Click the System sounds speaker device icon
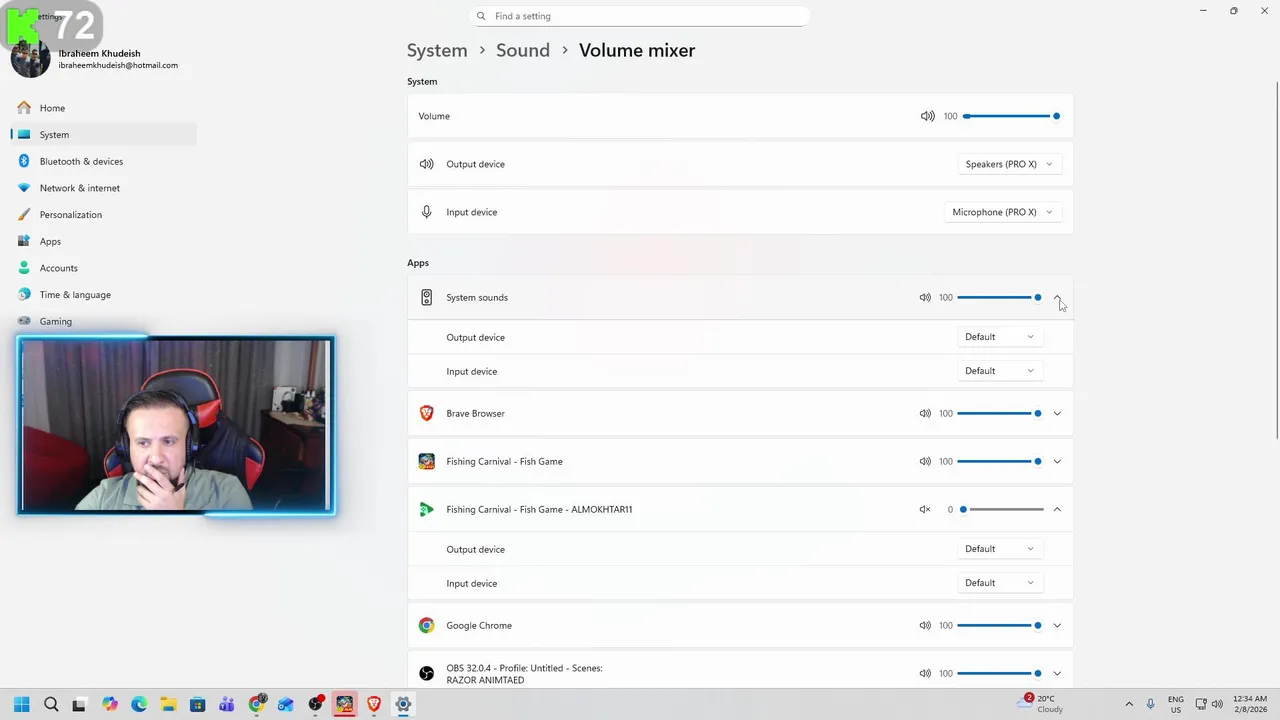Screen dimensions: 1280x720 point(427,297)
